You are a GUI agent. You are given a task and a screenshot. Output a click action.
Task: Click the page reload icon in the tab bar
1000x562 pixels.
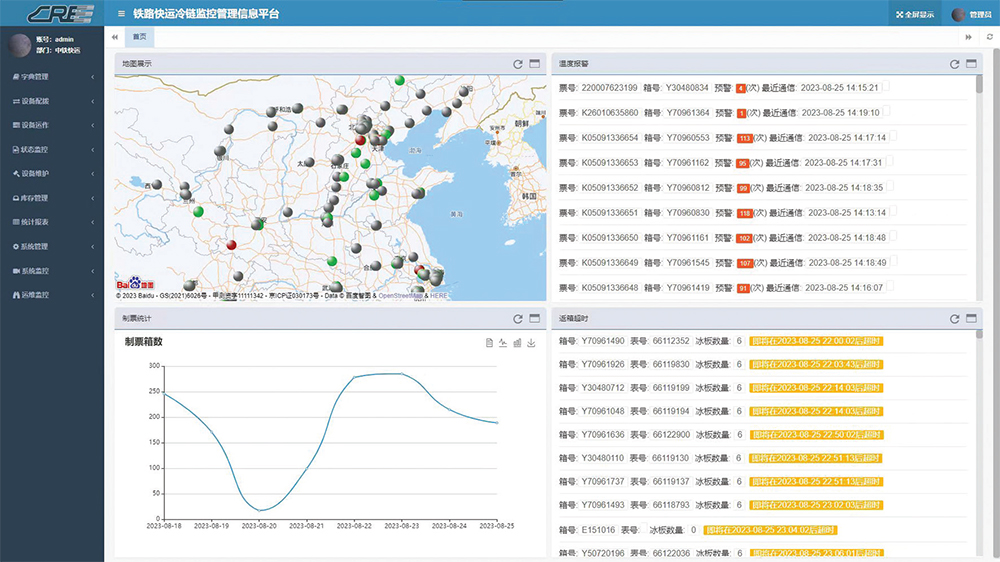click(x=989, y=37)
